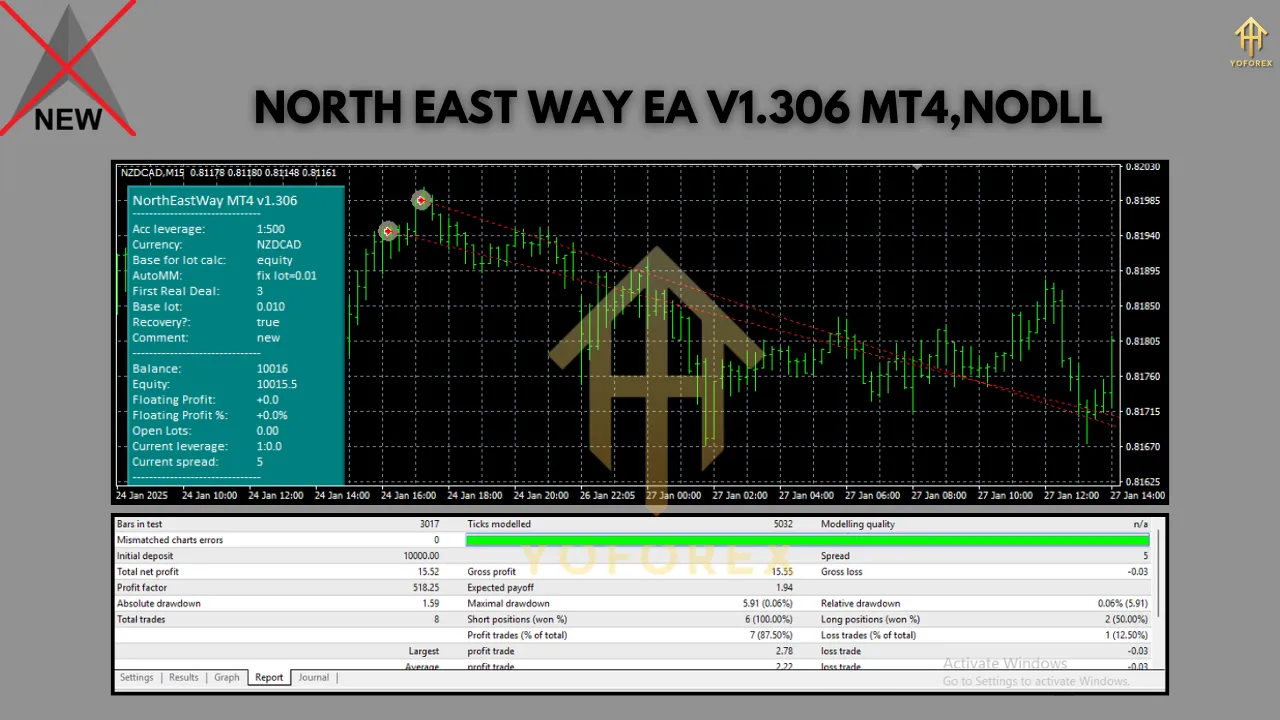Viewport: 1280px width, 720px height.
Task: Switch to the Results tab
Action: [x=184, y=677]
